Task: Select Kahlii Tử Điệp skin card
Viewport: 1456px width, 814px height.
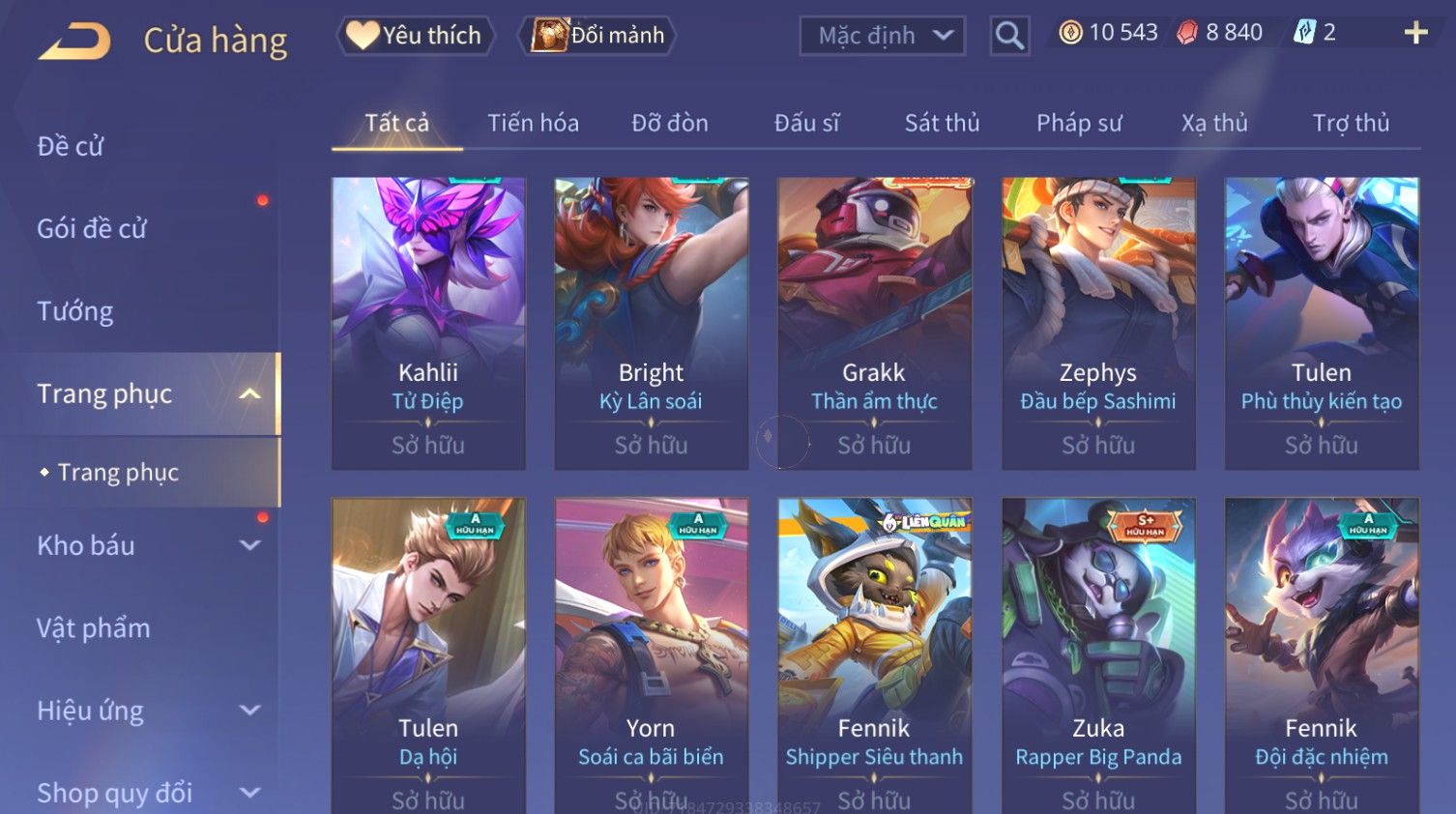Action: [428, 324]
